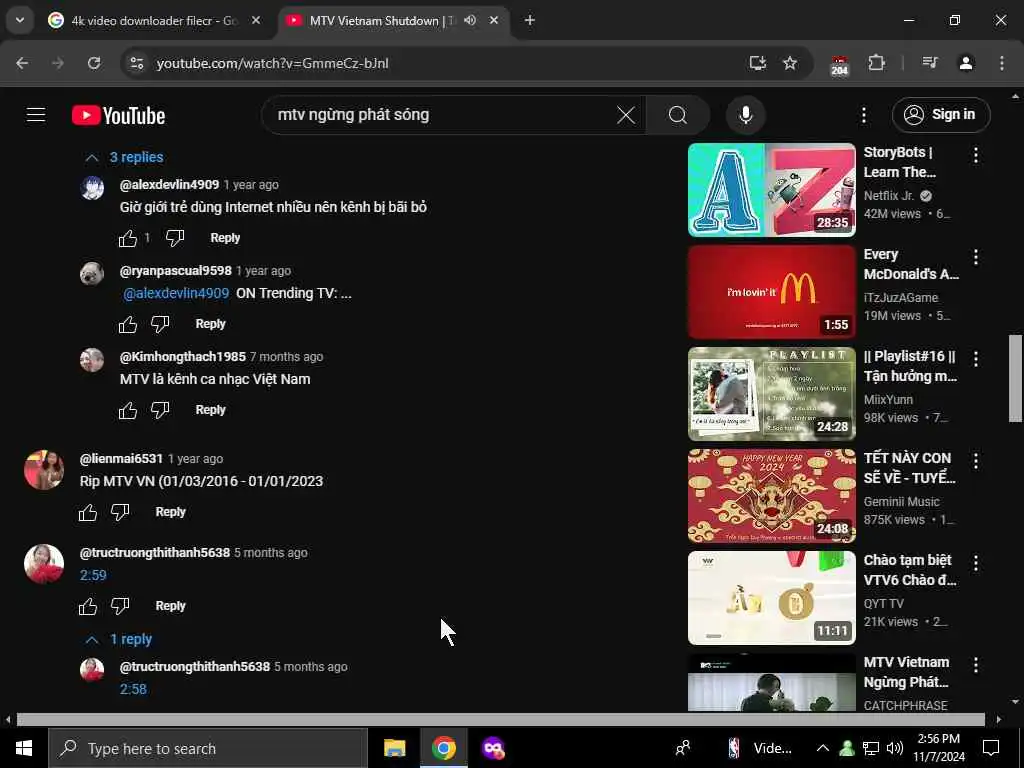Dislike the comment by @alexdevlin4909
This screenshot has width=1024, height=768.
coord(174,238)
